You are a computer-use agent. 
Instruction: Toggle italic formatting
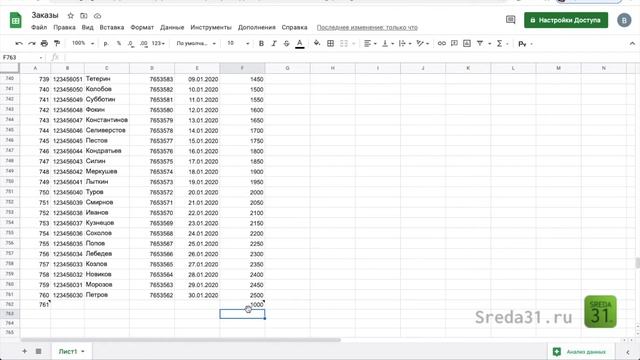274,43
